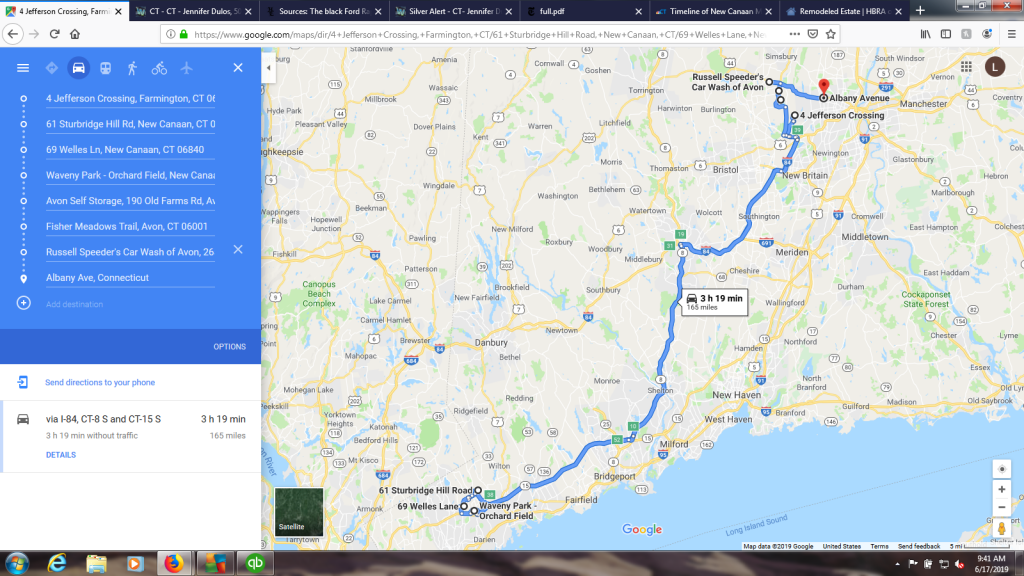The image size is (1024, 576).
Task: Open the Google Maps hamburger menu
Action: pos(23,68)
